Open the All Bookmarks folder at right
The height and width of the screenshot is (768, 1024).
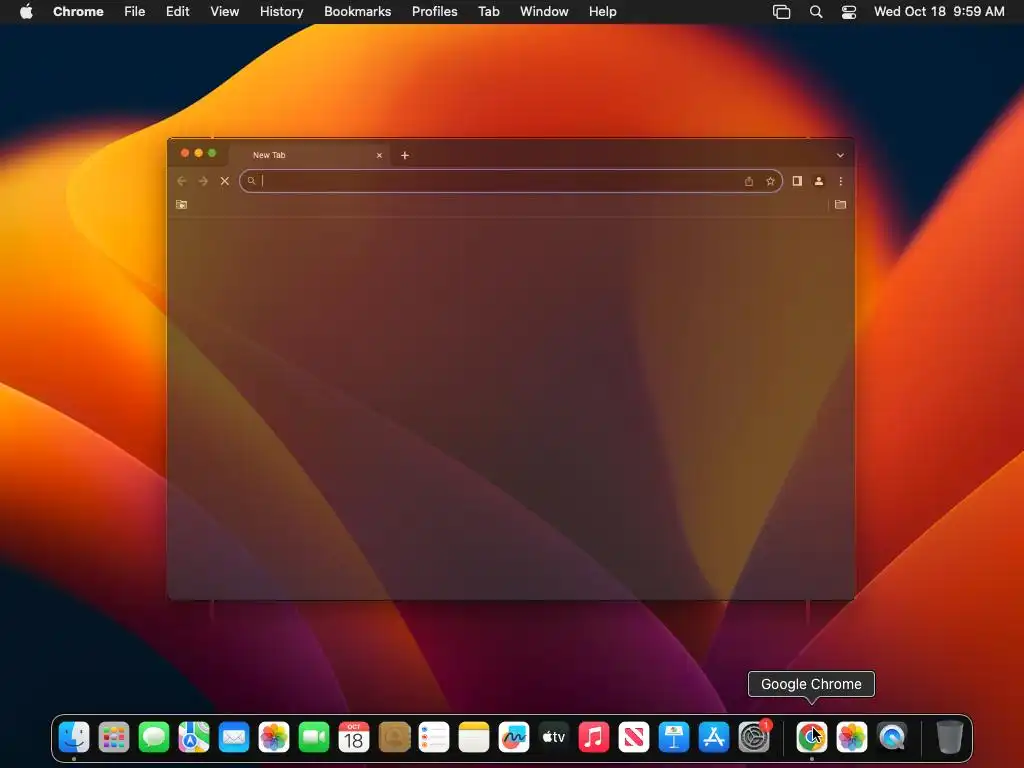[840, 204]
